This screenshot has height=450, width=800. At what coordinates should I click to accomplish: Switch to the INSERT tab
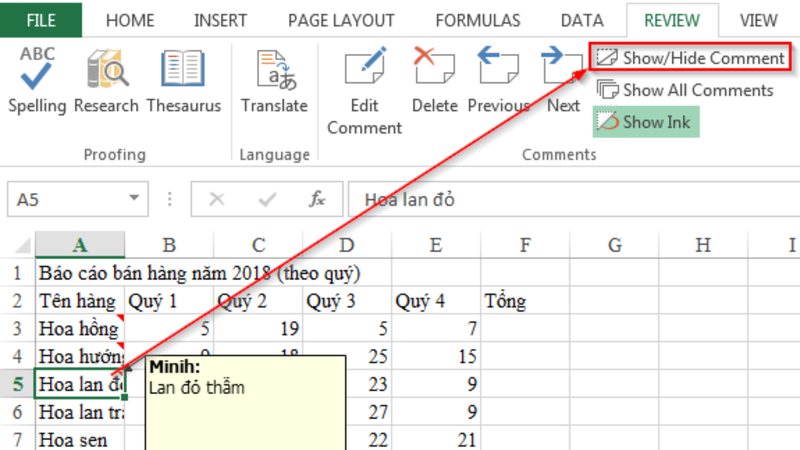pos(220,20)
